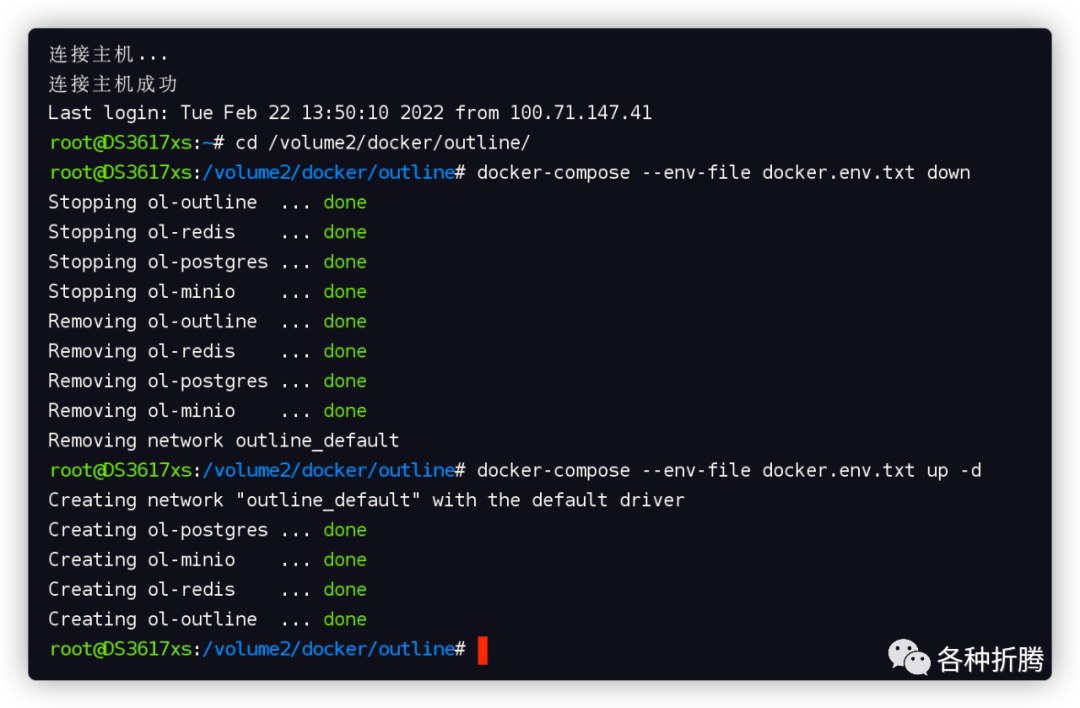Click 'done' next to Stopping ol-redis
This screenshot has width=1080, height=708.
pyautogui.click(x=345, y=232)
